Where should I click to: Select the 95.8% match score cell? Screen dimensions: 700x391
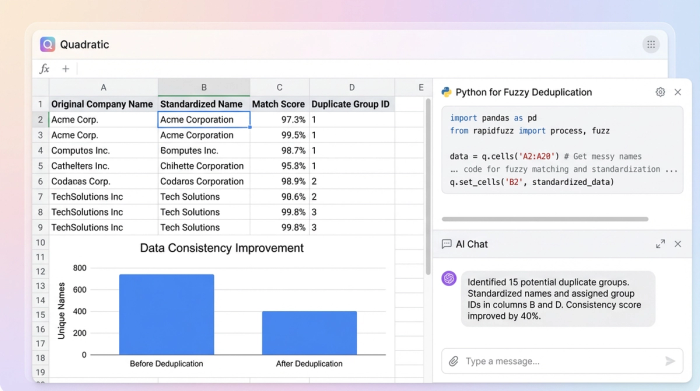279,166
